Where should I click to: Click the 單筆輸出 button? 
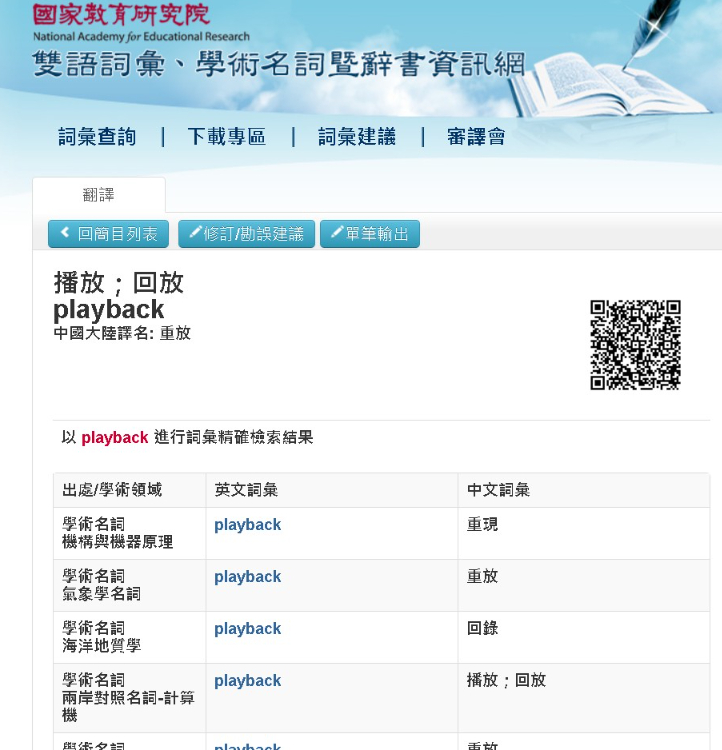(370, 234)
